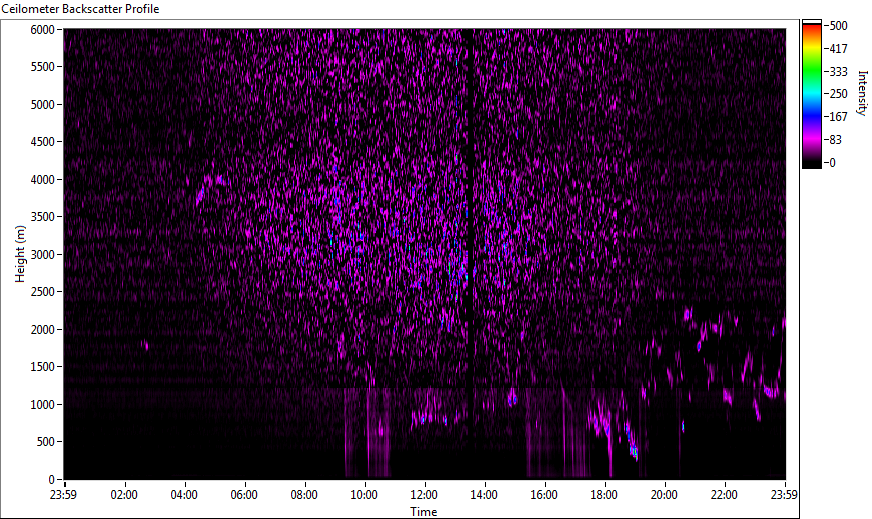Image resolution: width=872 pixels, height=519 pixels.
Task: Click the 6000 height axis value
Action: (42, 29)
